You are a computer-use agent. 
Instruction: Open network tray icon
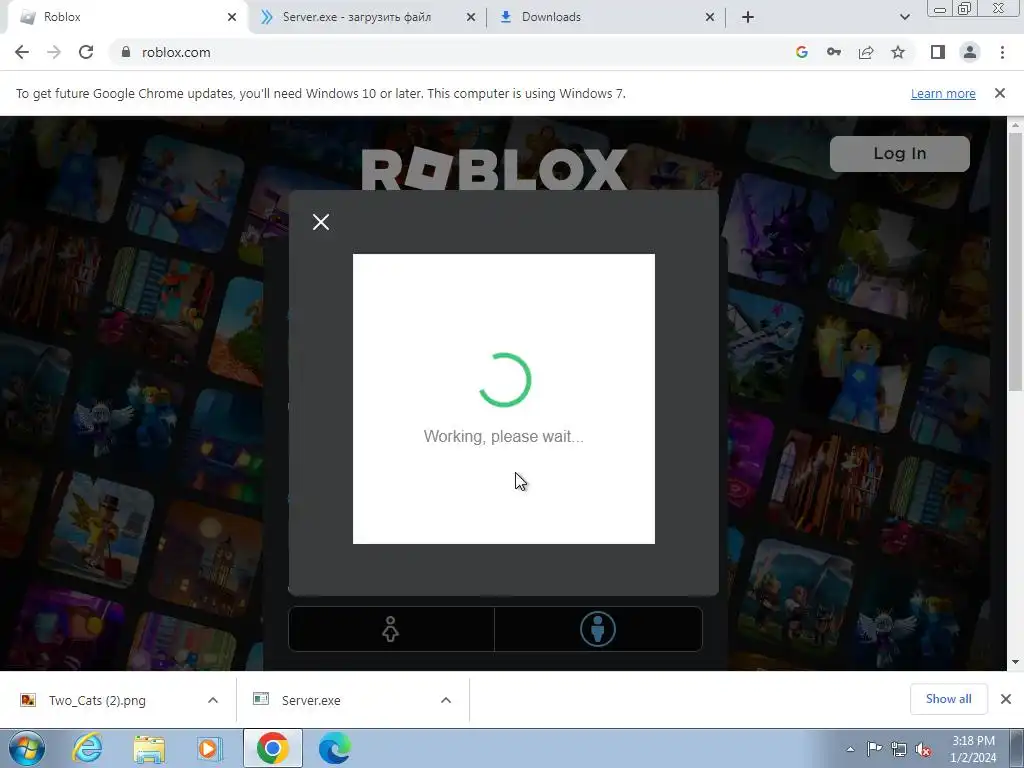899,749
